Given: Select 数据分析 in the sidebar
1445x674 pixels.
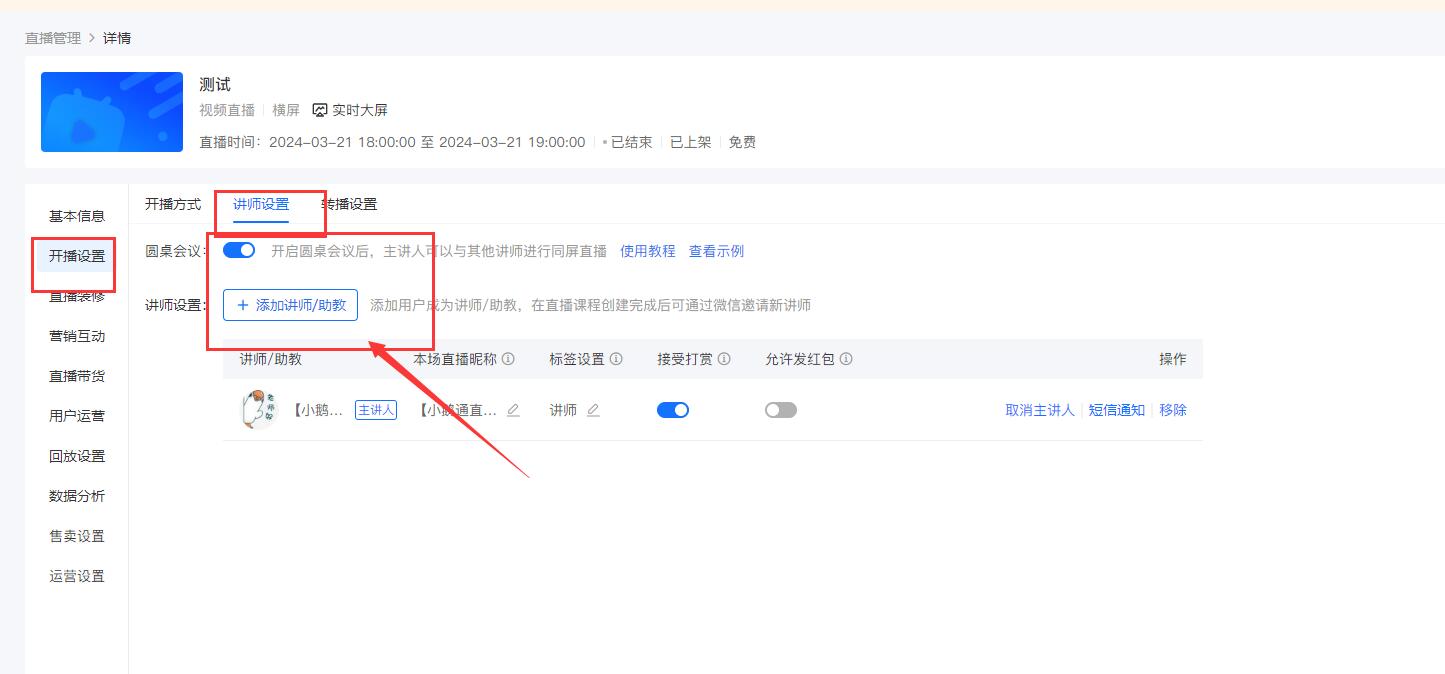Looking at the screenshot, I should 76,495.
